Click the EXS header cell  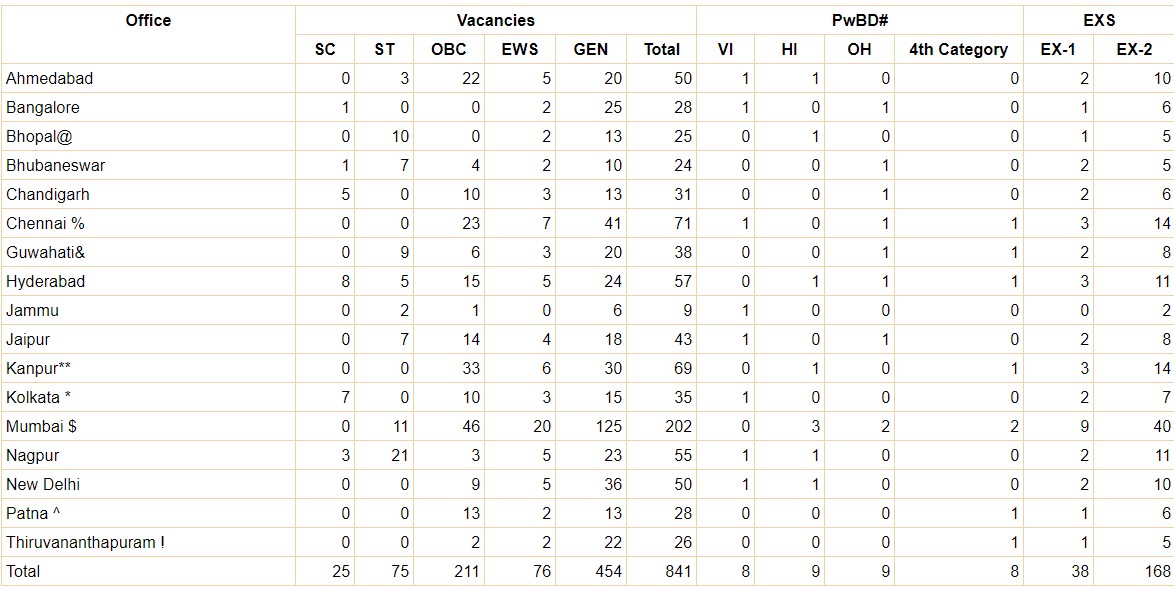pos(1098,20)
